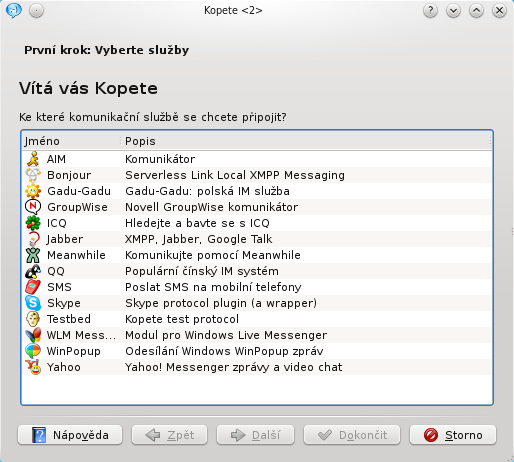Image resolution: width=514 pixels, height=462 pixels.
Task: Sort list by Jméno column header
Action: (71, 141)
